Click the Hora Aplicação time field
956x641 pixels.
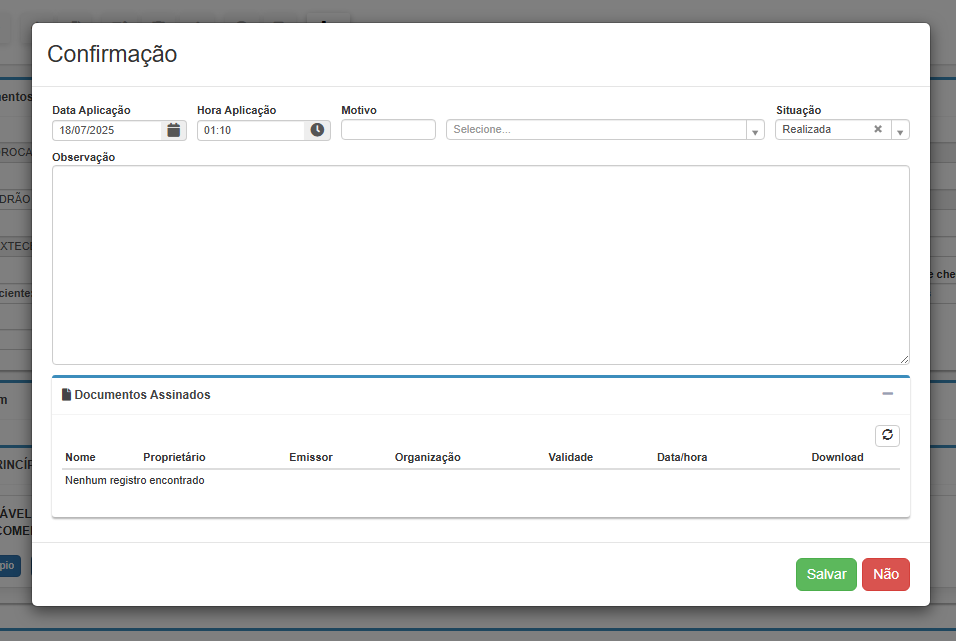[251, 130]
